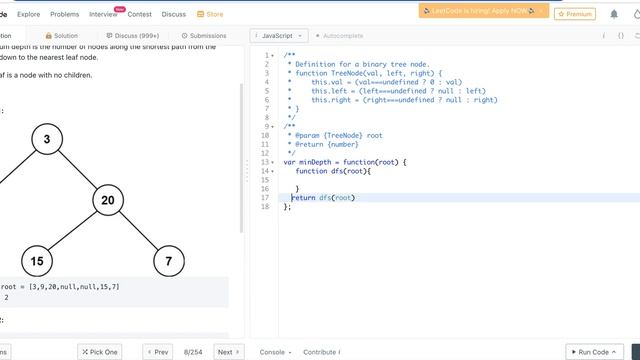Viewport: 640px width, 360px height.
Task: Click the Submissions clock icon
Action: [184, 36]
